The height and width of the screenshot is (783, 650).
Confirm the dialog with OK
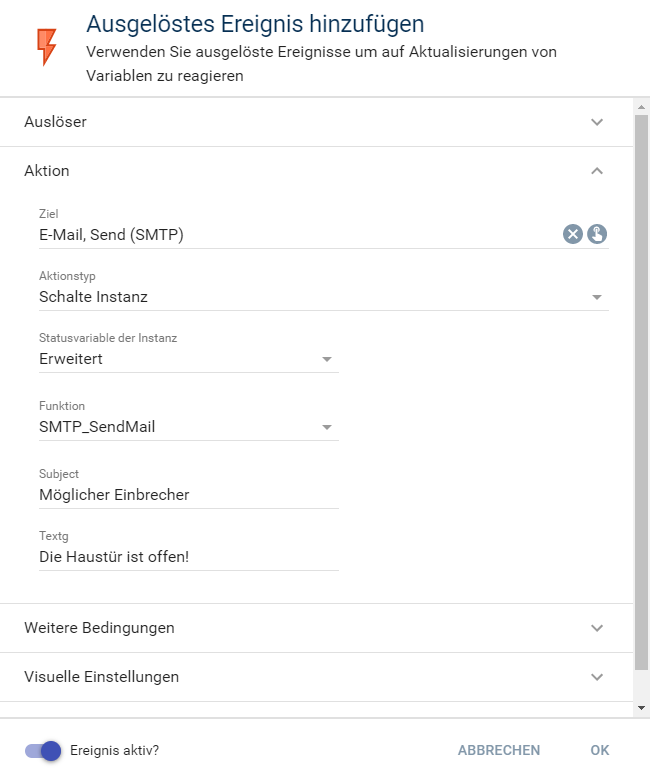[x=599, y=750]
